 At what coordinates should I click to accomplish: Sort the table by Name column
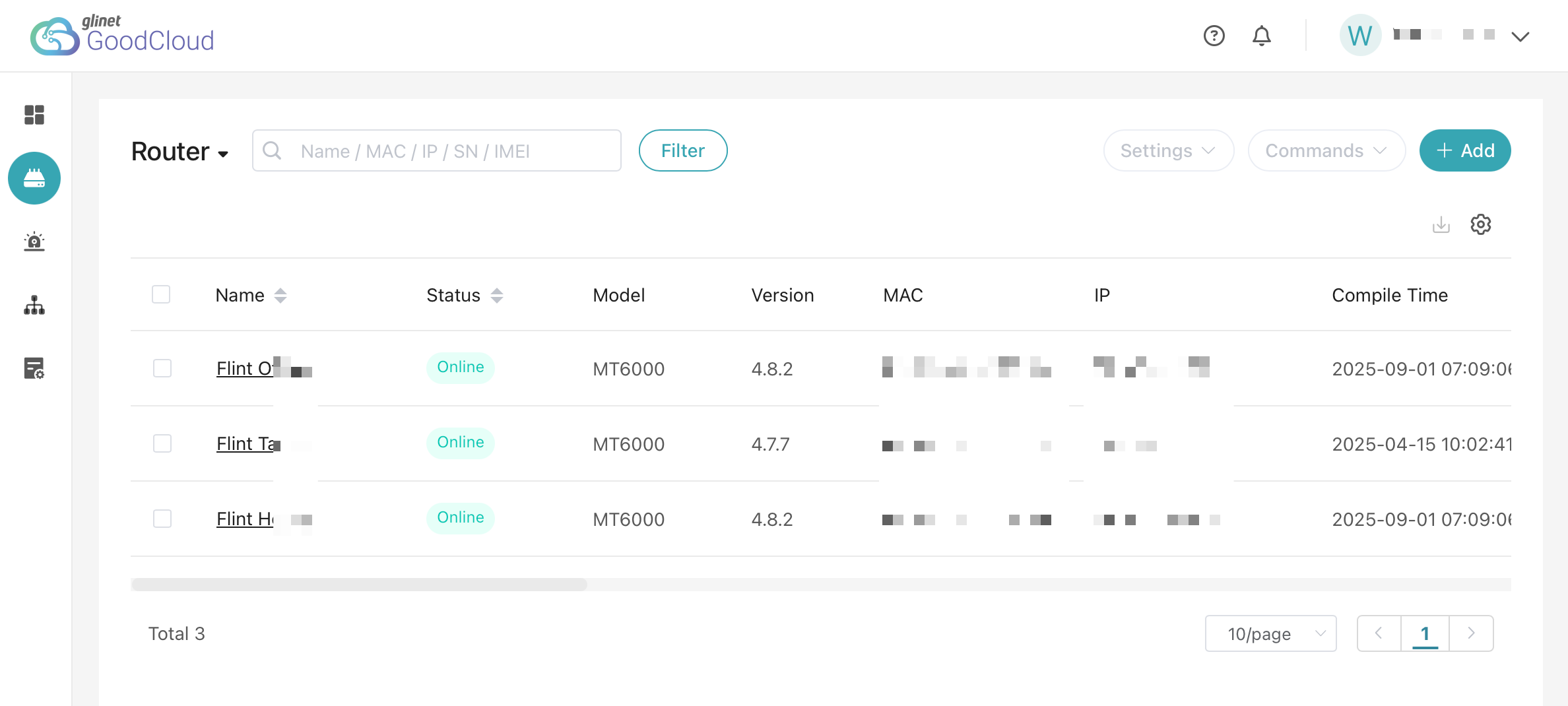click(x=280, y=296)
